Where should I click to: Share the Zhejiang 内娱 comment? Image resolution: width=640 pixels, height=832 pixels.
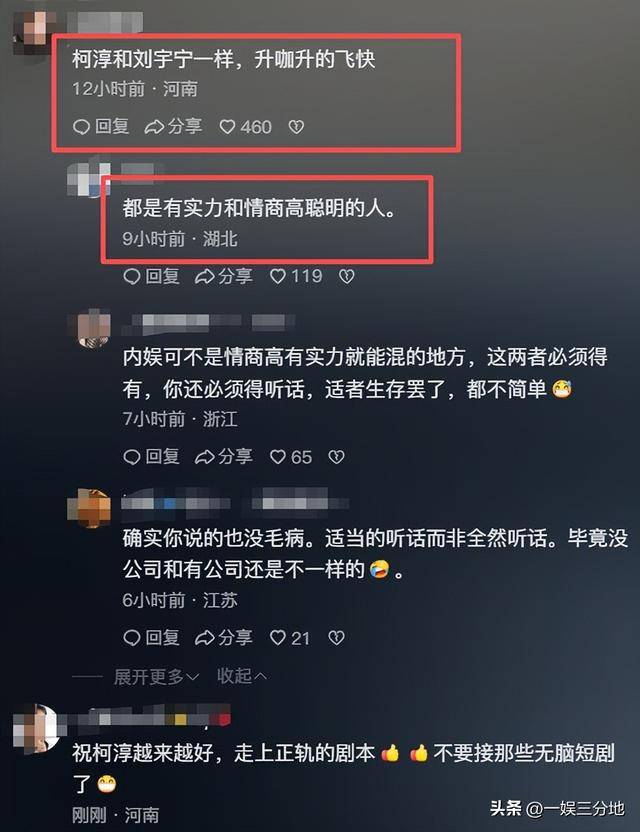pyautogui.click(x=223, y=457)
